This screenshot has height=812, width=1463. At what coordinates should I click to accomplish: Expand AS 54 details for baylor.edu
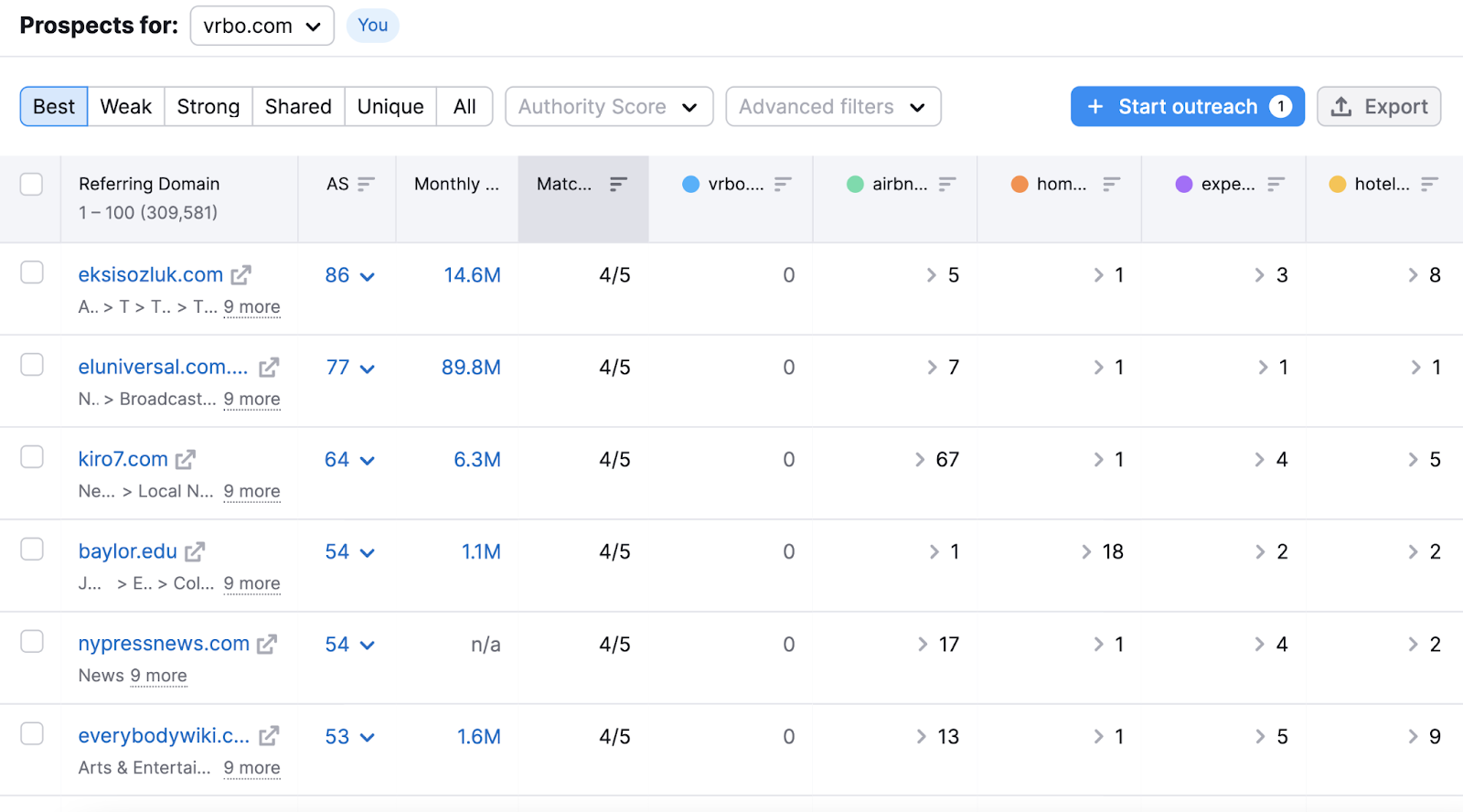coord(350,552)
